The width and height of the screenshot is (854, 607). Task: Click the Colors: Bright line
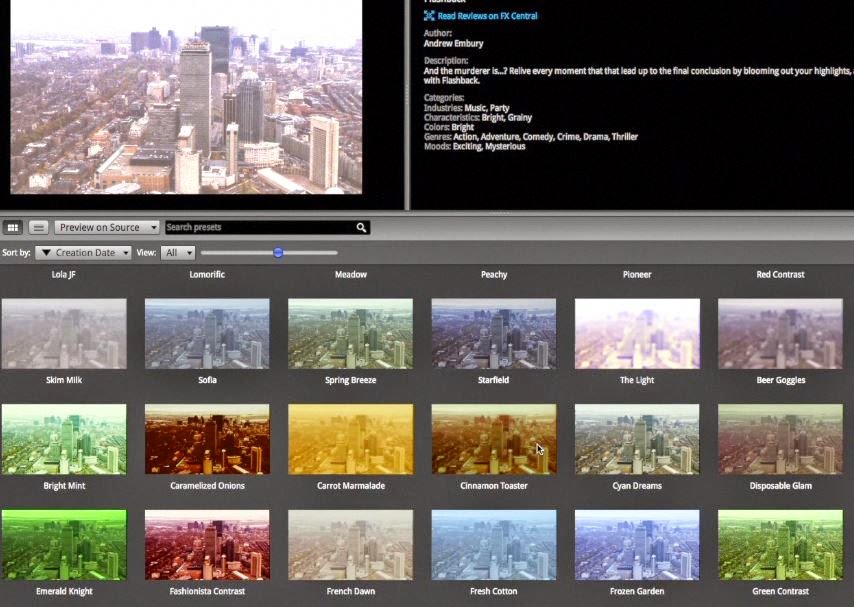click(x=449, y=128)
